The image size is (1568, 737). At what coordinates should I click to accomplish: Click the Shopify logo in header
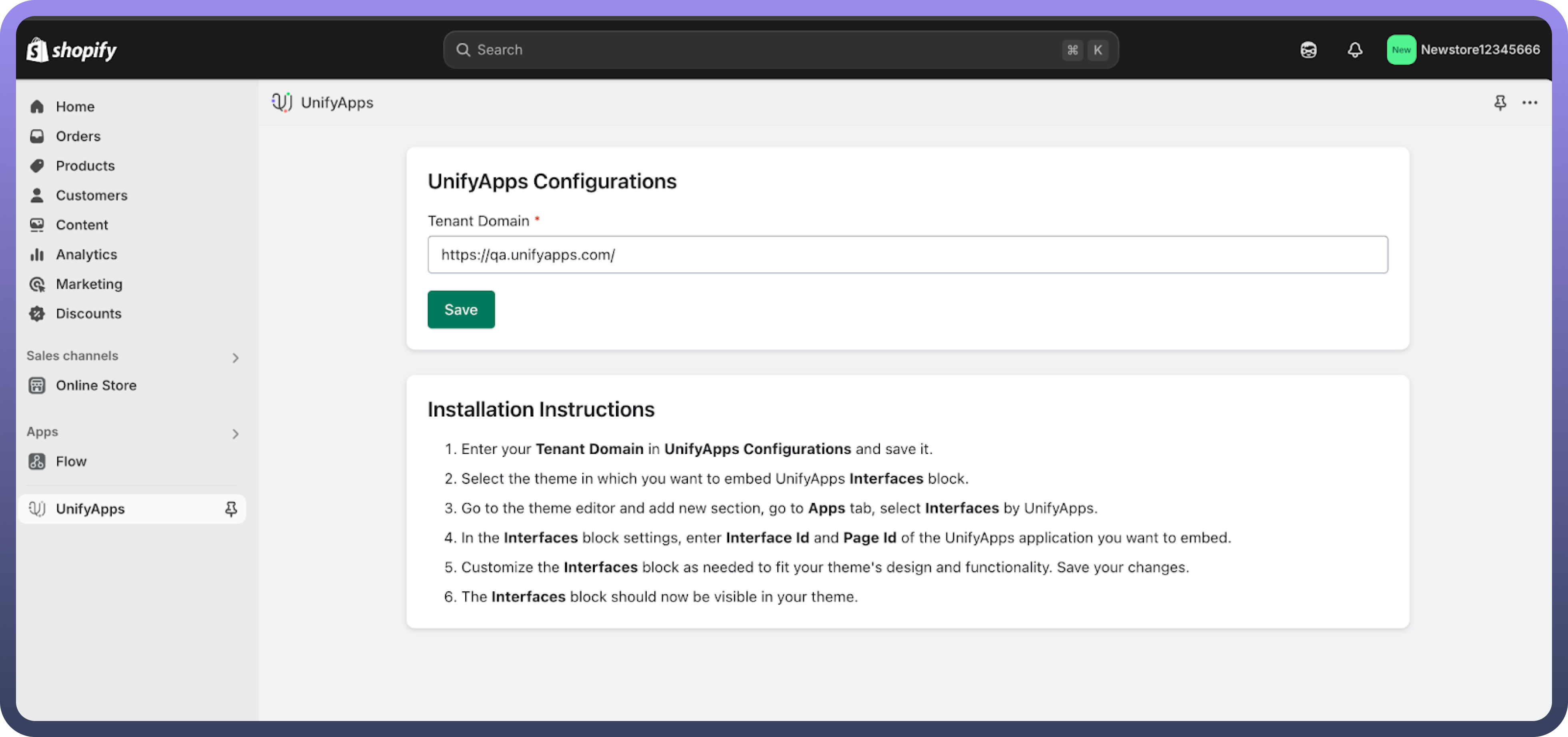tap(72, 50)
